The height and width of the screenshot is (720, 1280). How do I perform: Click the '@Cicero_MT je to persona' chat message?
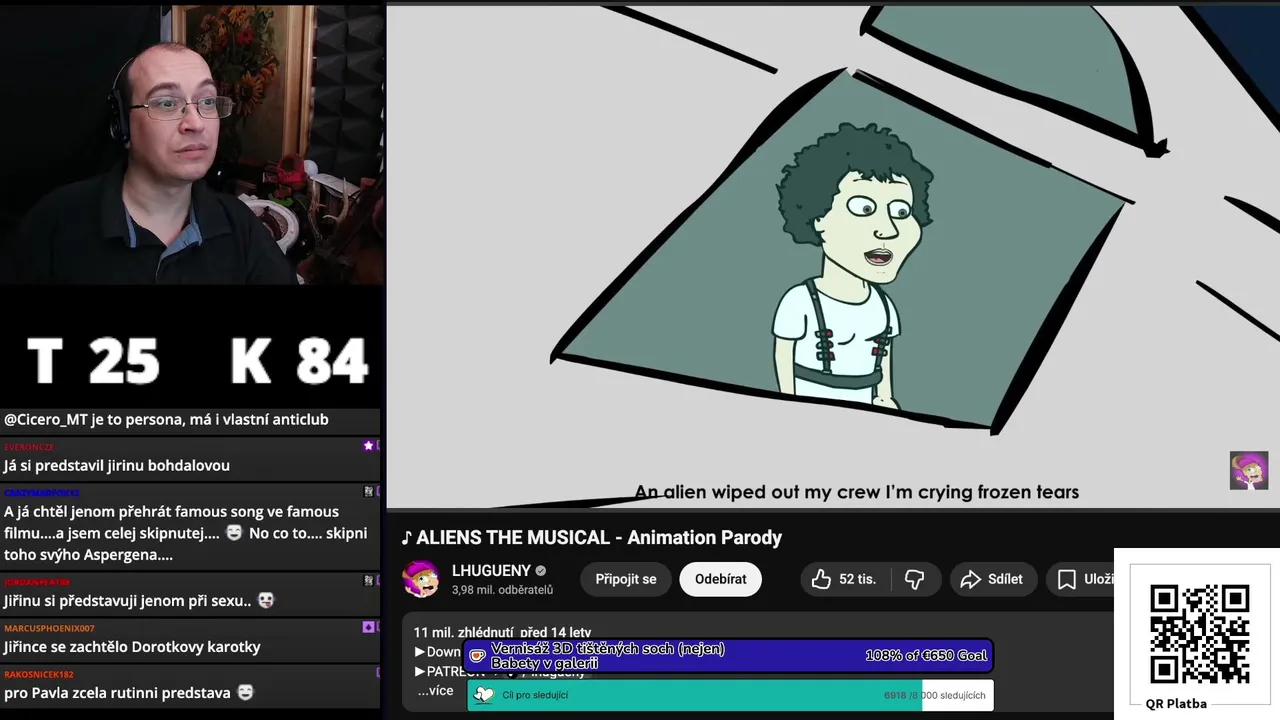[166, 419]
